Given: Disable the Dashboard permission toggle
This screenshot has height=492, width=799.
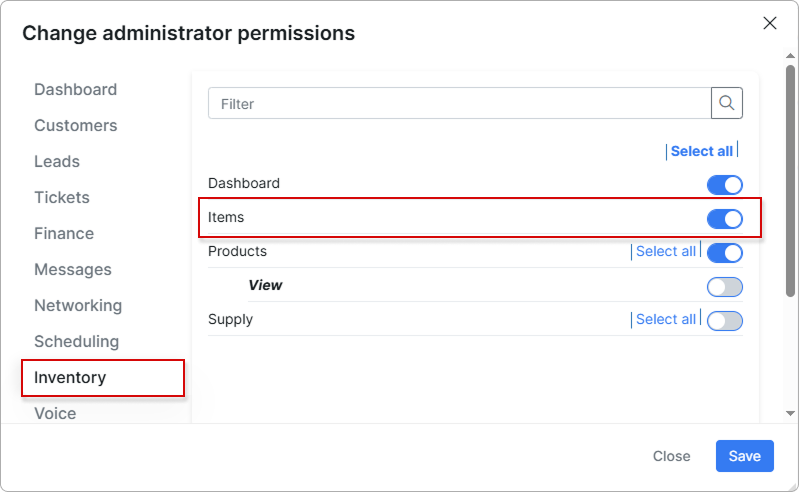Looking at the screenshot, I should click(x=725, y=185).
